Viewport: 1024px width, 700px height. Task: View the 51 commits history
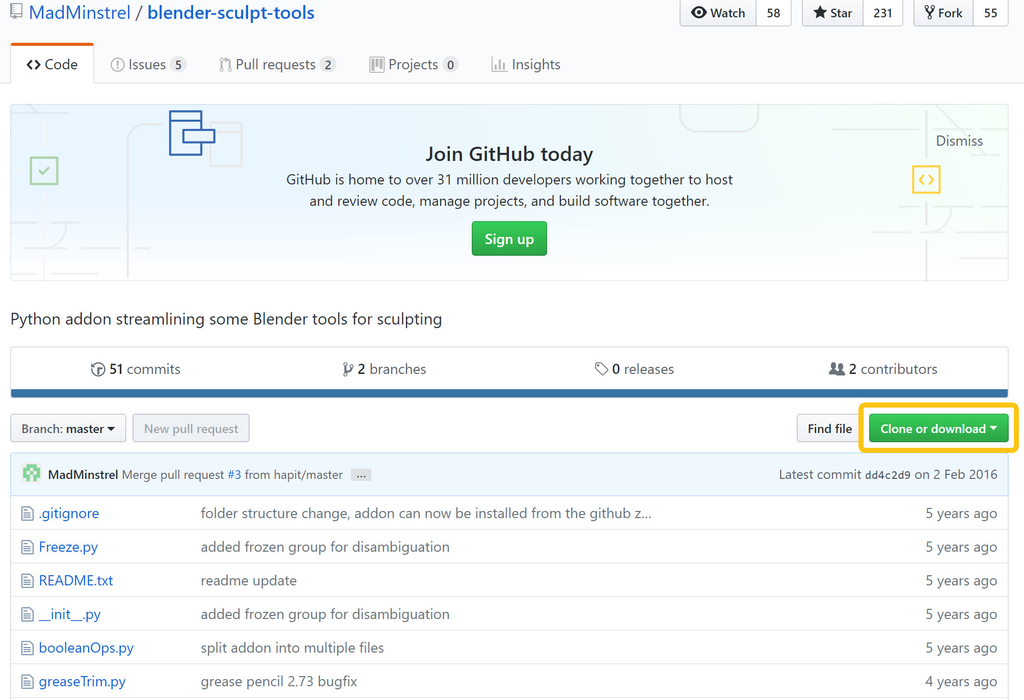pyautogui.click(x=135, y=369)
